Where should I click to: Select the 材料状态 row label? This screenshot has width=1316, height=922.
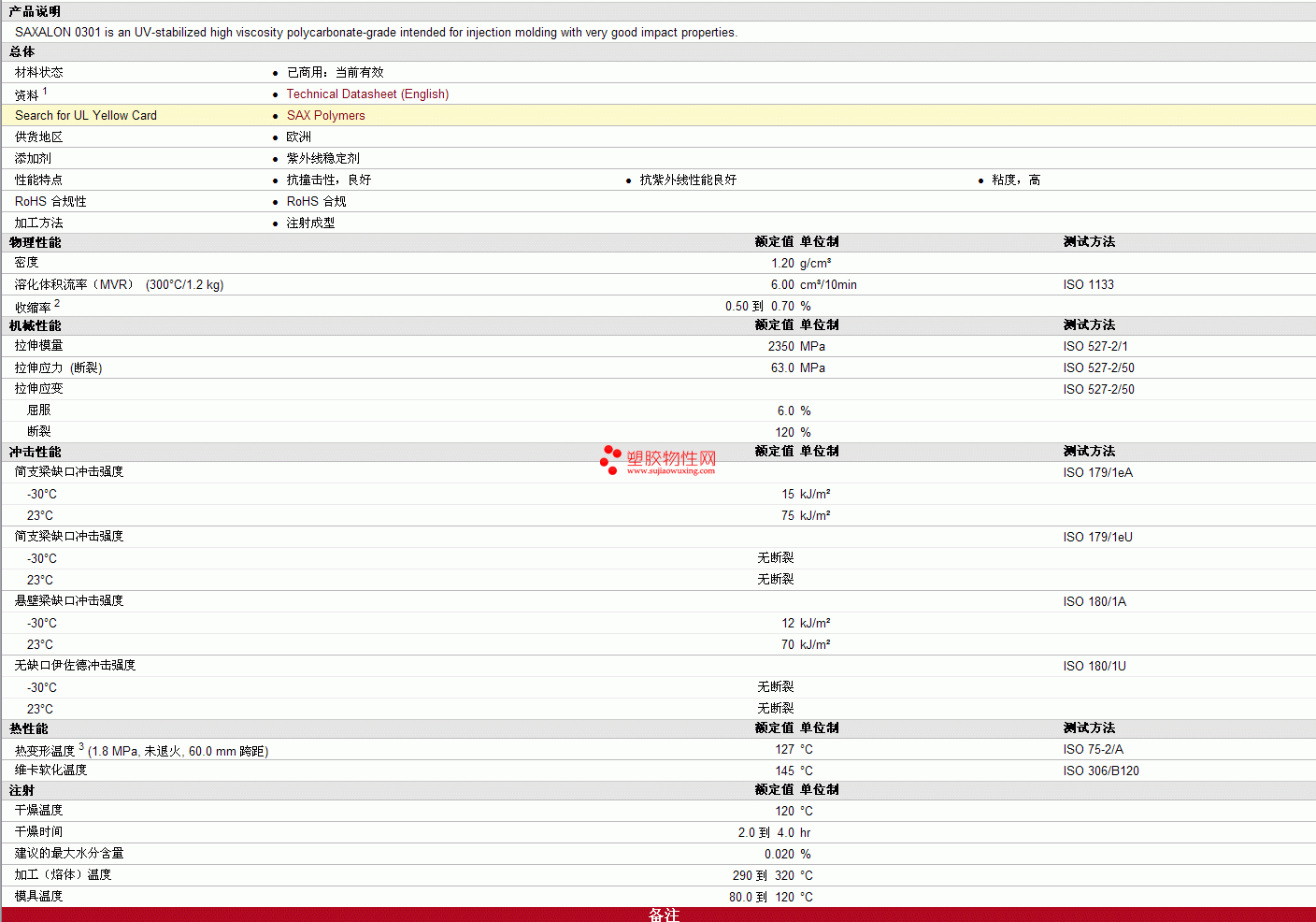pyautogui.click(x=39, y=72)
